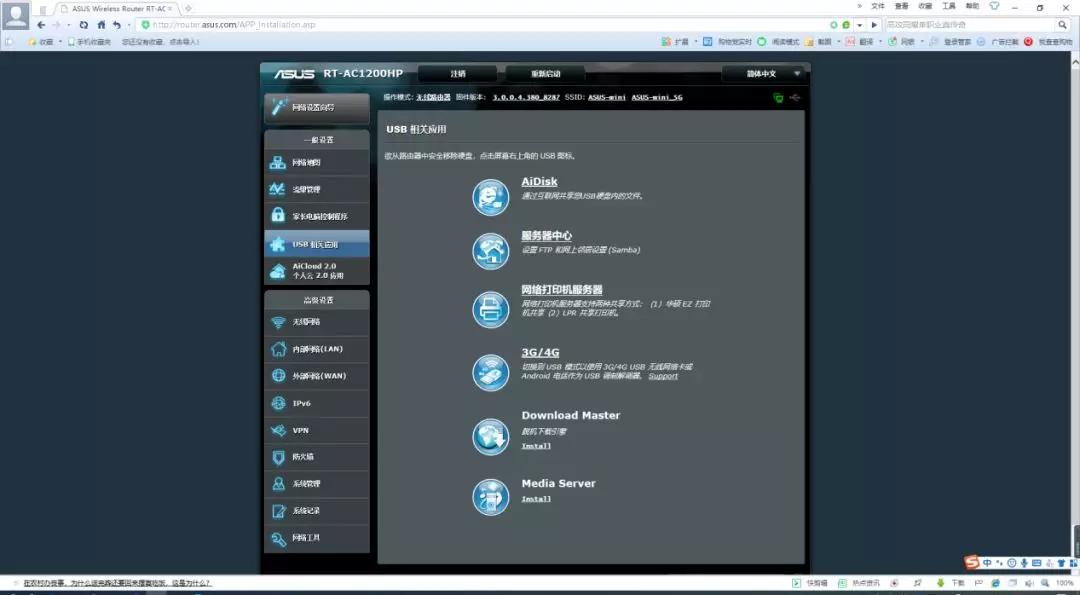
Task: Open wireless settings in the sidebar
Action: pyautogui.click(x=317, y=322)
